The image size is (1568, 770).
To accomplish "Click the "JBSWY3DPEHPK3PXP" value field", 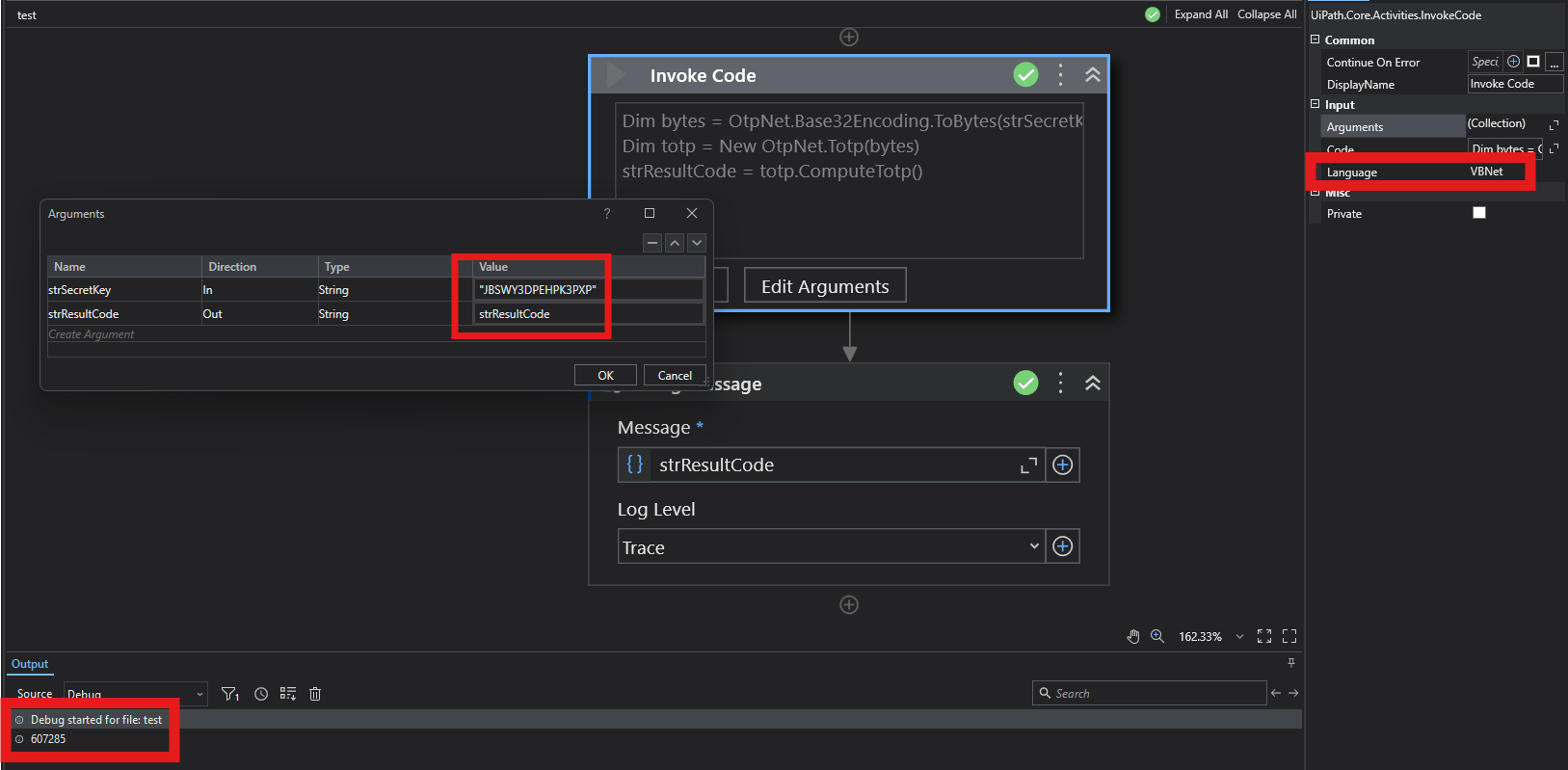I will coord(589,289).
